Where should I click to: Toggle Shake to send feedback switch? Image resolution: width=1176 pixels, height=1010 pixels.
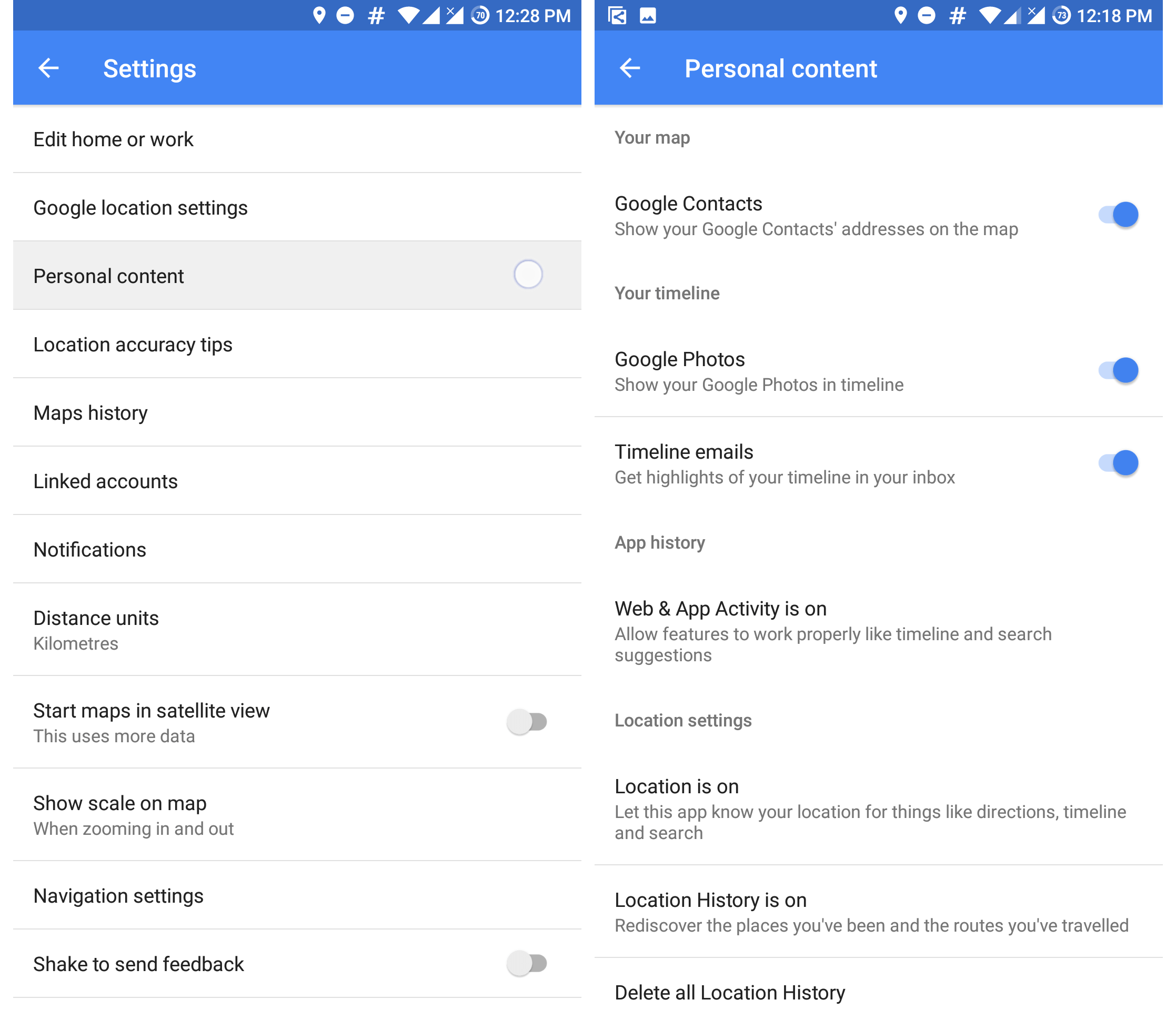coord(527,963)
